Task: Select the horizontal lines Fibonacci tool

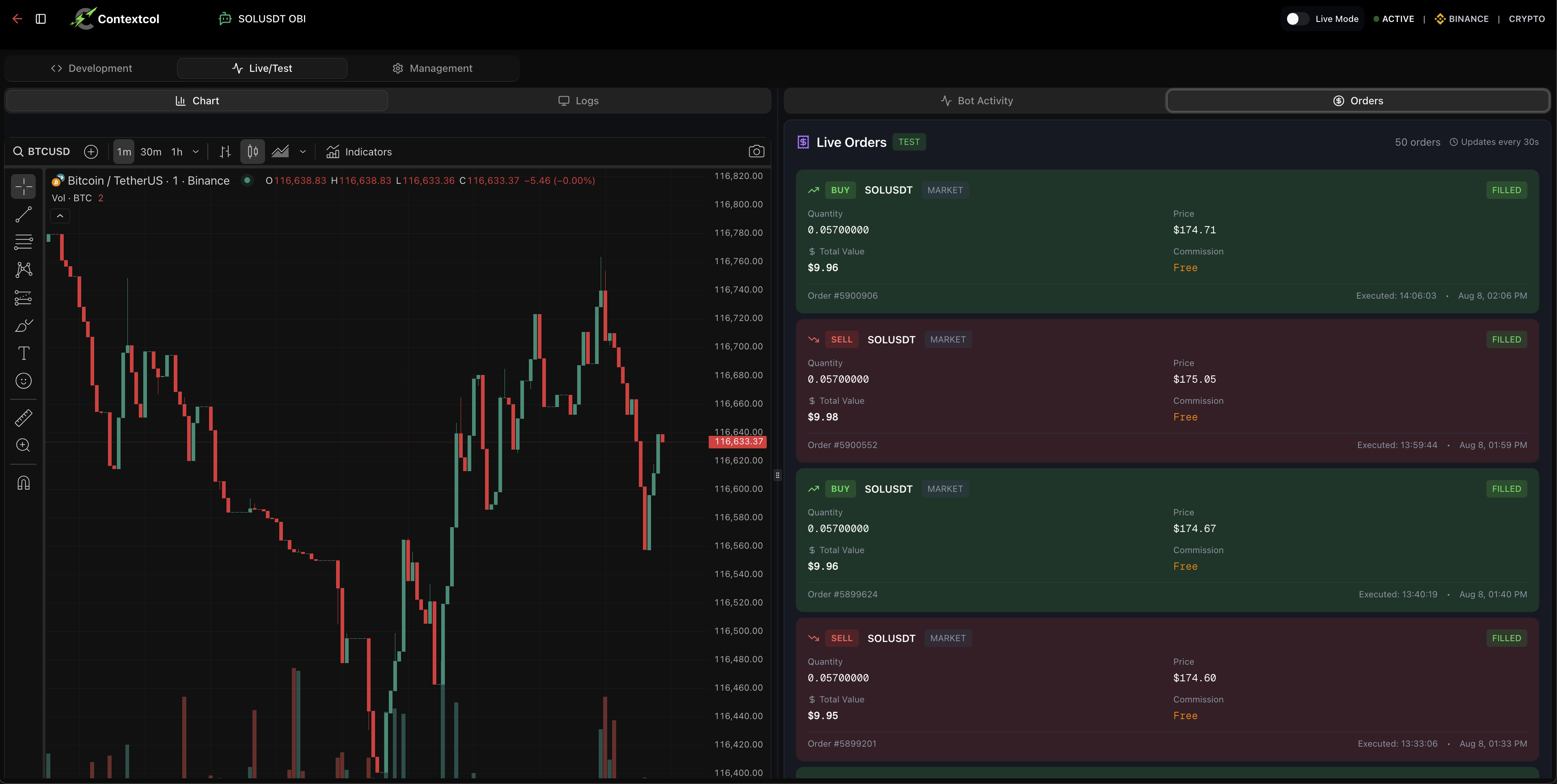Action: click(24, 242)
